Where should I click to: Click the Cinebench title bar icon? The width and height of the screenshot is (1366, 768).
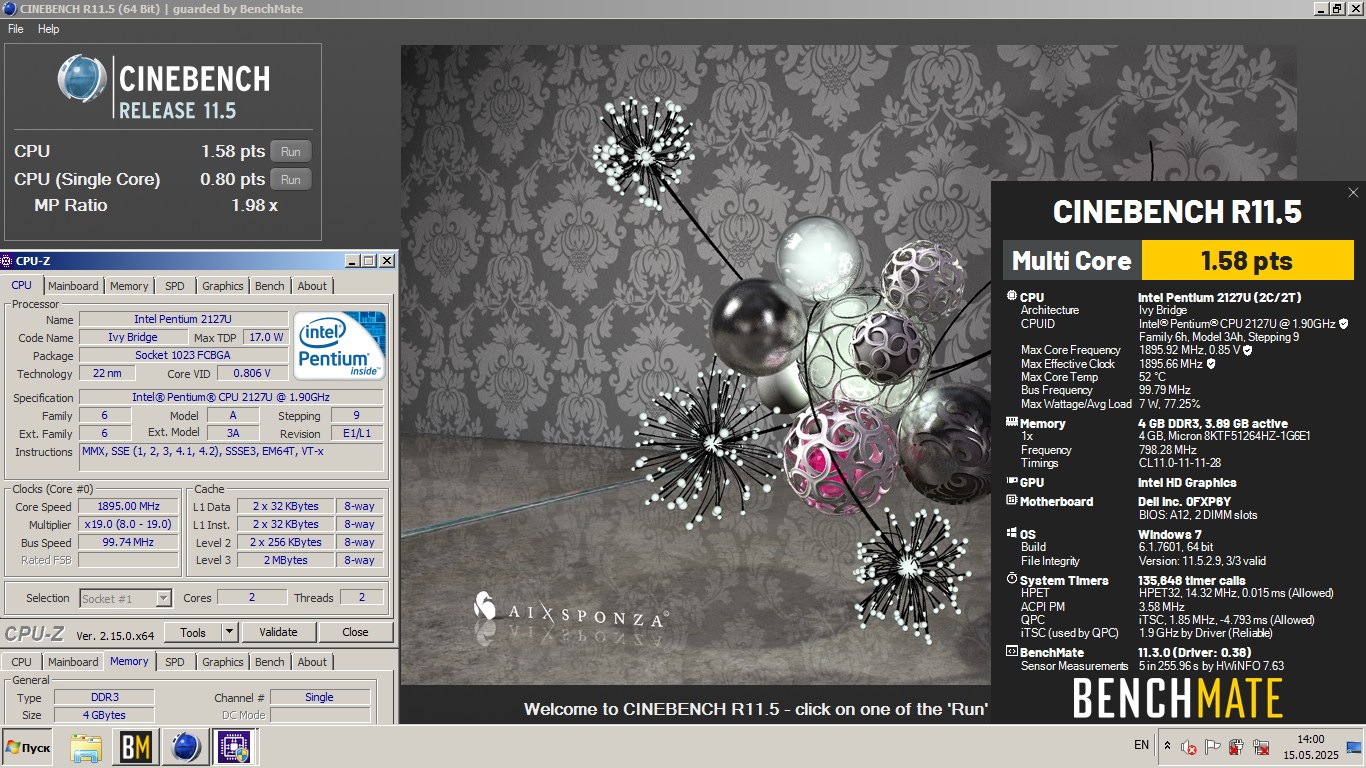[9, 9]
